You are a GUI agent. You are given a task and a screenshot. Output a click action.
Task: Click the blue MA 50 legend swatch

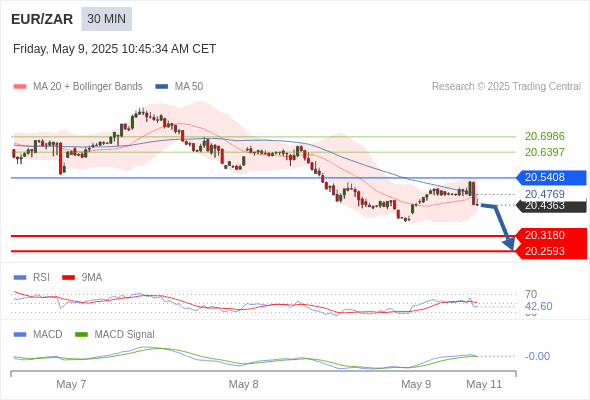click(x=162, y=87)
